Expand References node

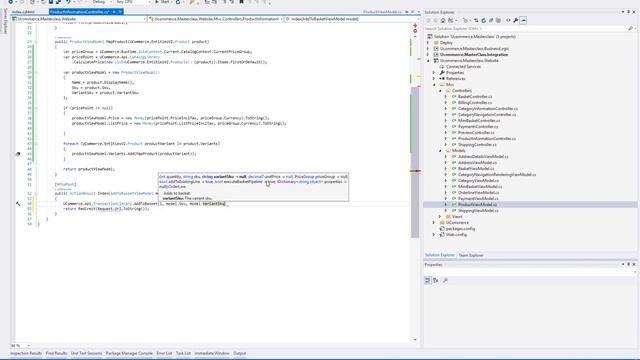[434, 78]
